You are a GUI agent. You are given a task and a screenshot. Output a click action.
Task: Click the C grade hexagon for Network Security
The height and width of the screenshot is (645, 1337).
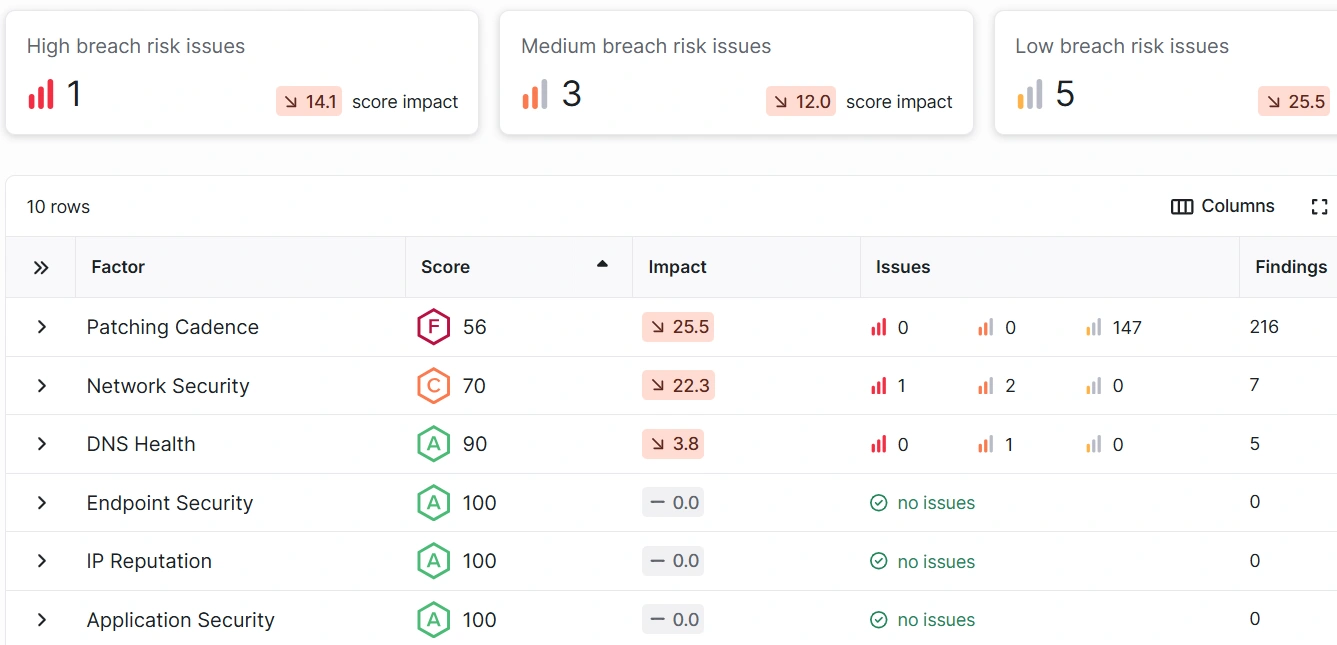click(433, 386)
